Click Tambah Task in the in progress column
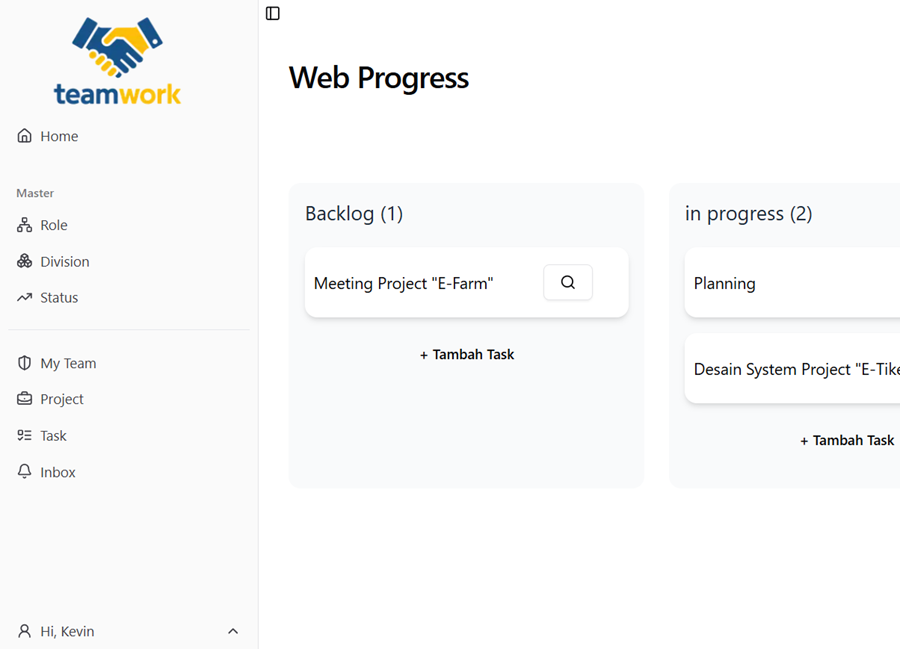Screen dimensions: 900x649 tap(847, 440)
